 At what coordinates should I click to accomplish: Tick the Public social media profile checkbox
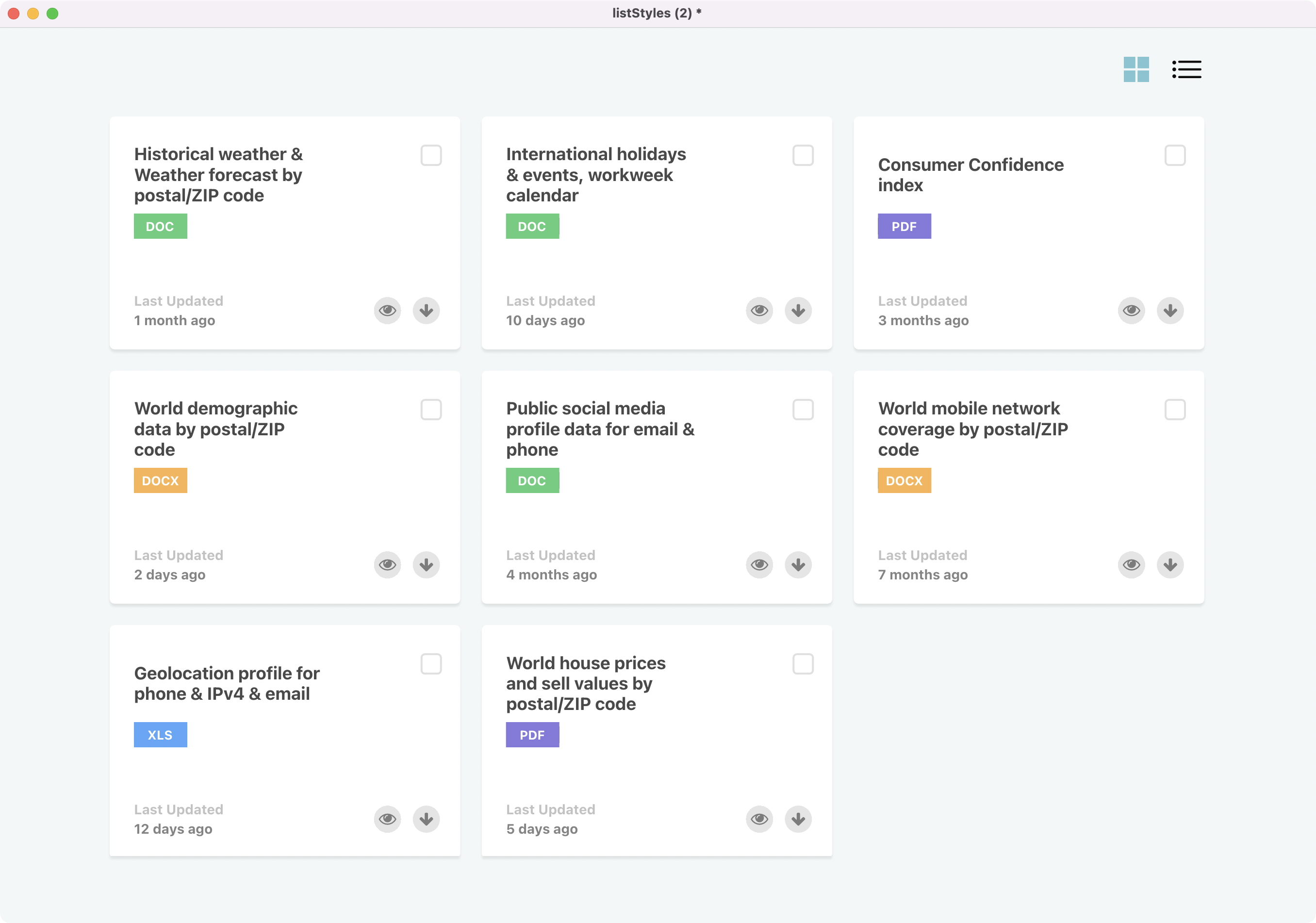[x=803, y=409]
